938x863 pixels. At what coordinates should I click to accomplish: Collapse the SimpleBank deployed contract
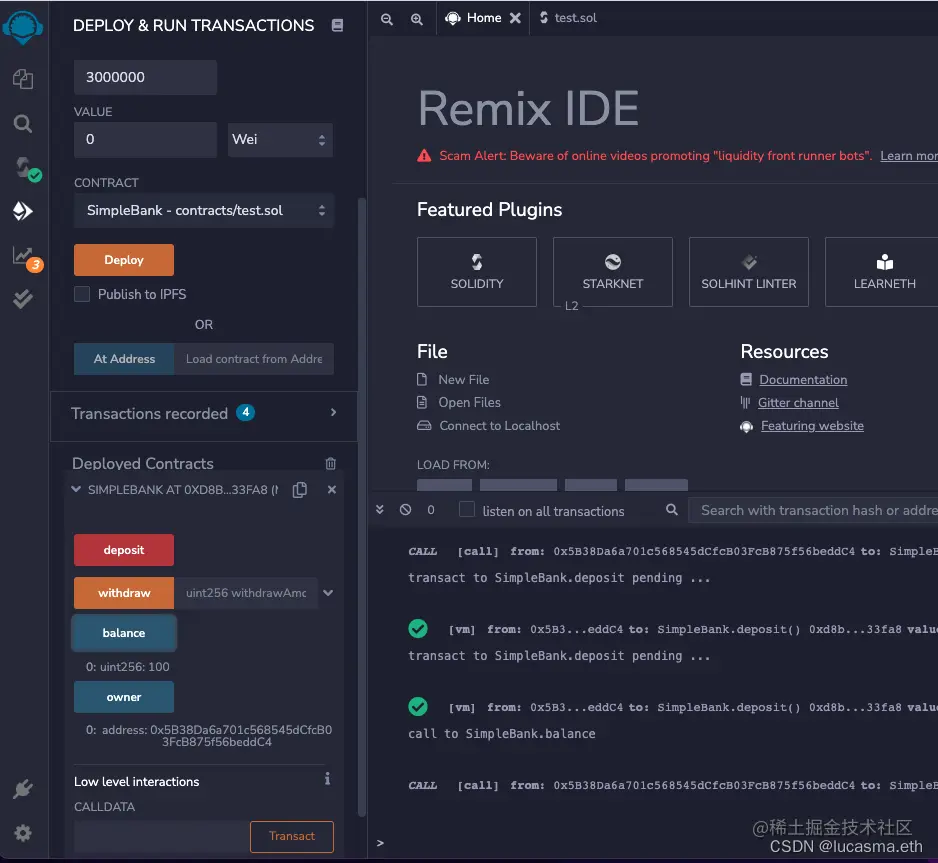click(76, 489)
